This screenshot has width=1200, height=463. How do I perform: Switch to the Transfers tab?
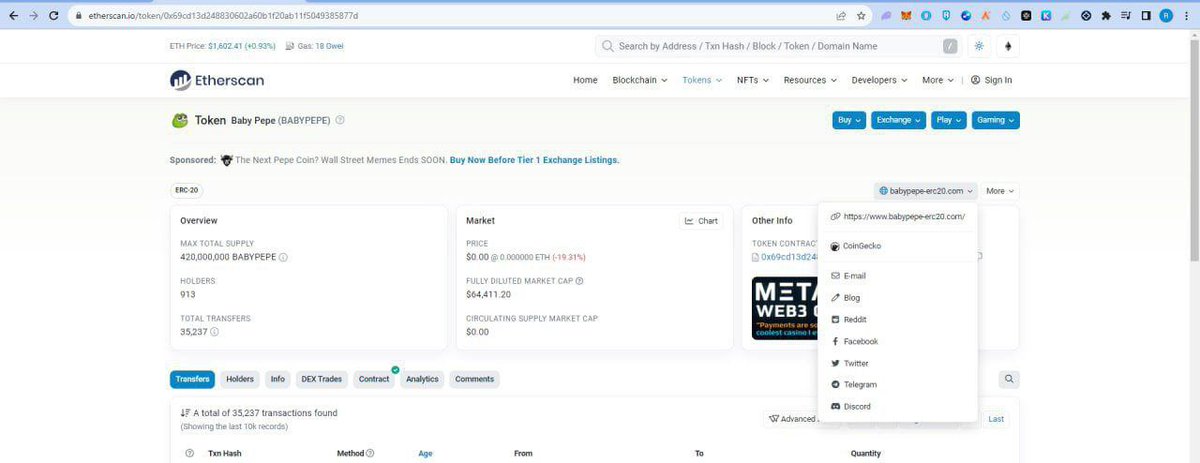192,379
